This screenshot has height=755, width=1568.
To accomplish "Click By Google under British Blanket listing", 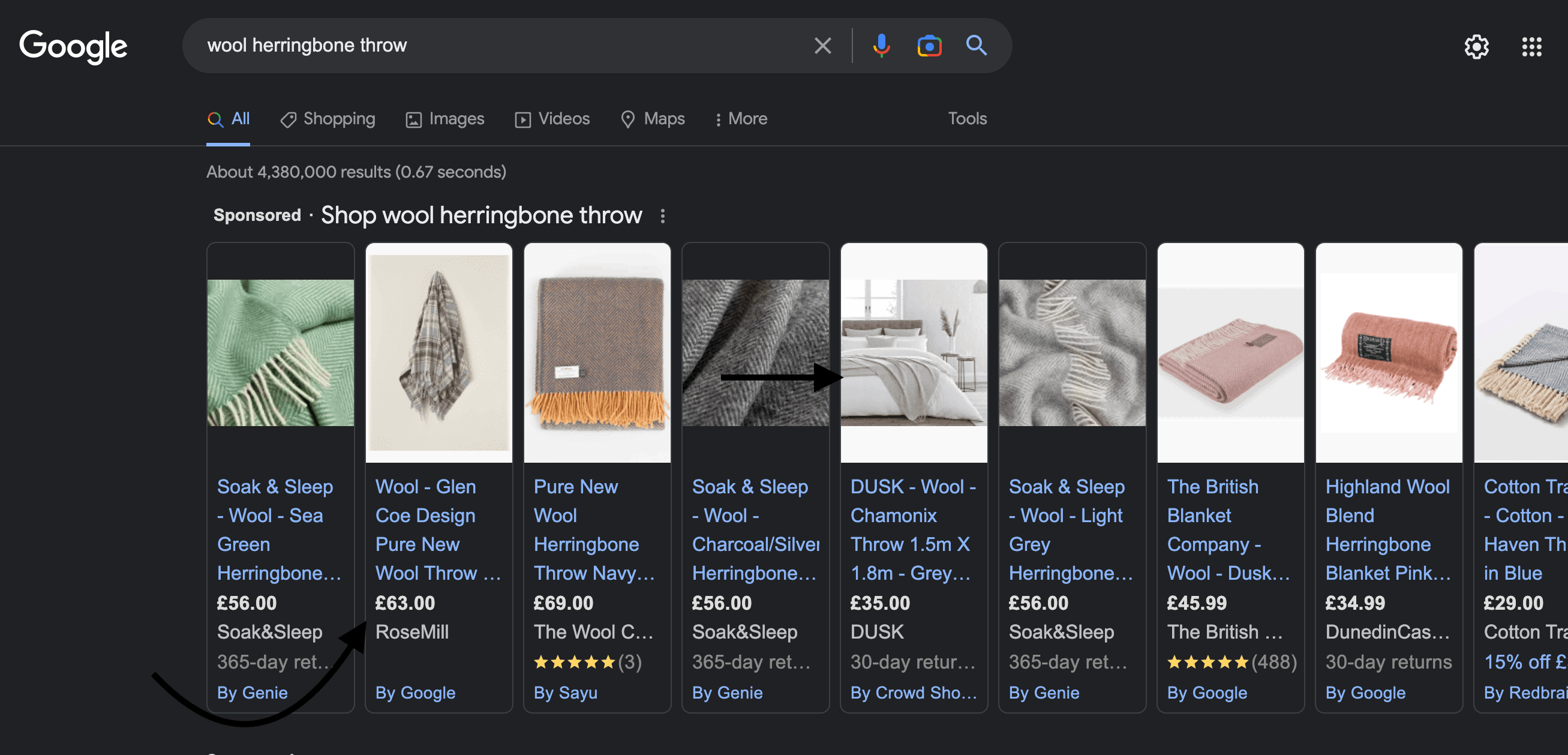I will tap(1207, 693).
